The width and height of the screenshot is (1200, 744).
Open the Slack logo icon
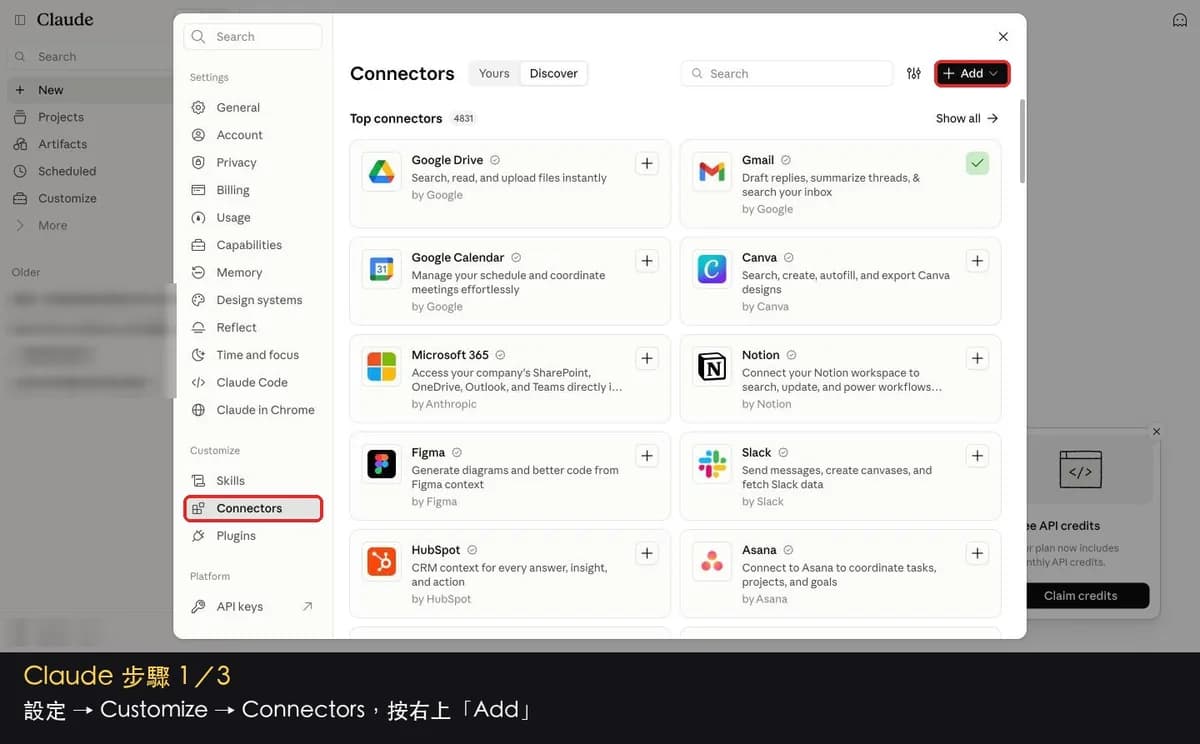[711, 464]
